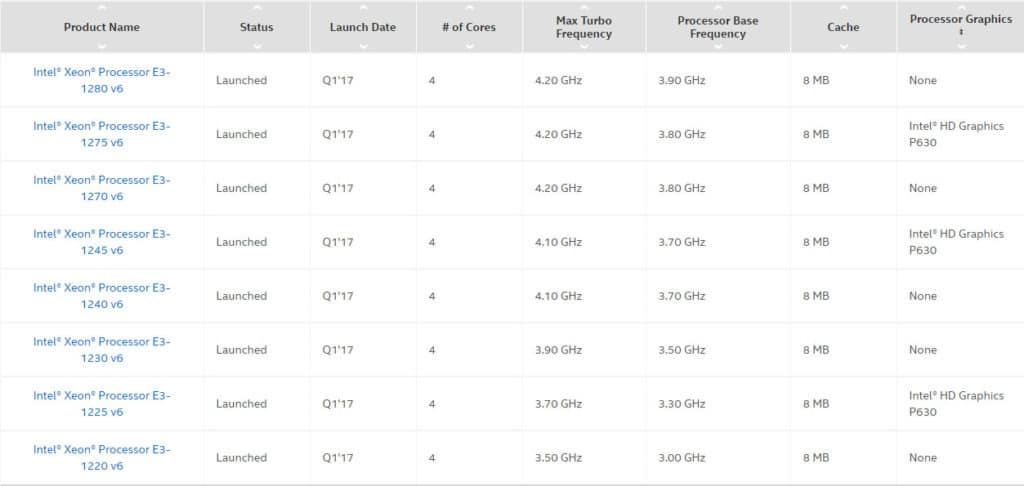Click the up arrow above Processor Base Frequency
Viewport: 1024px width, 486px height.
tap(718, 8)
